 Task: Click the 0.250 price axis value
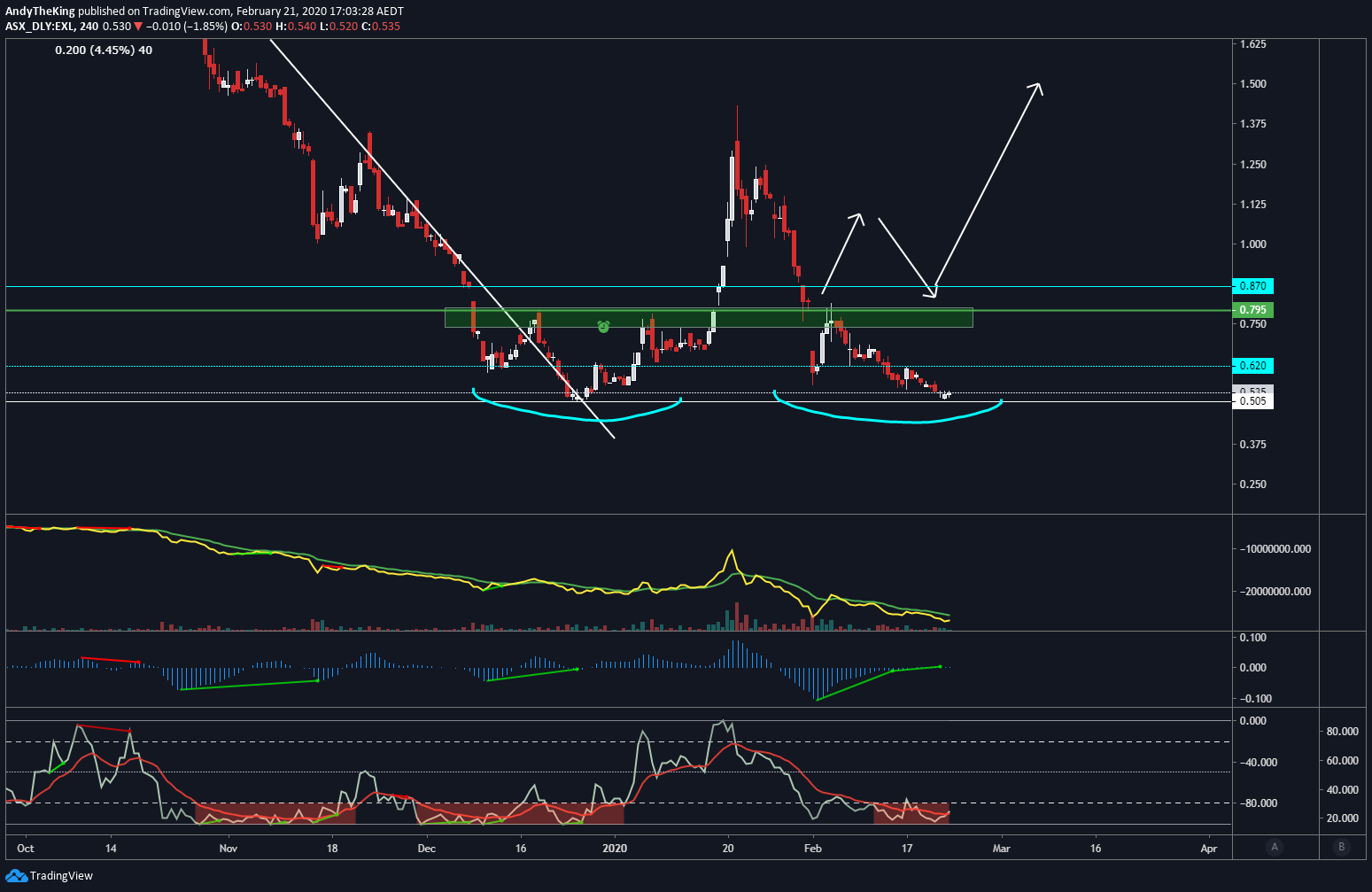(x=1253, y=485)
